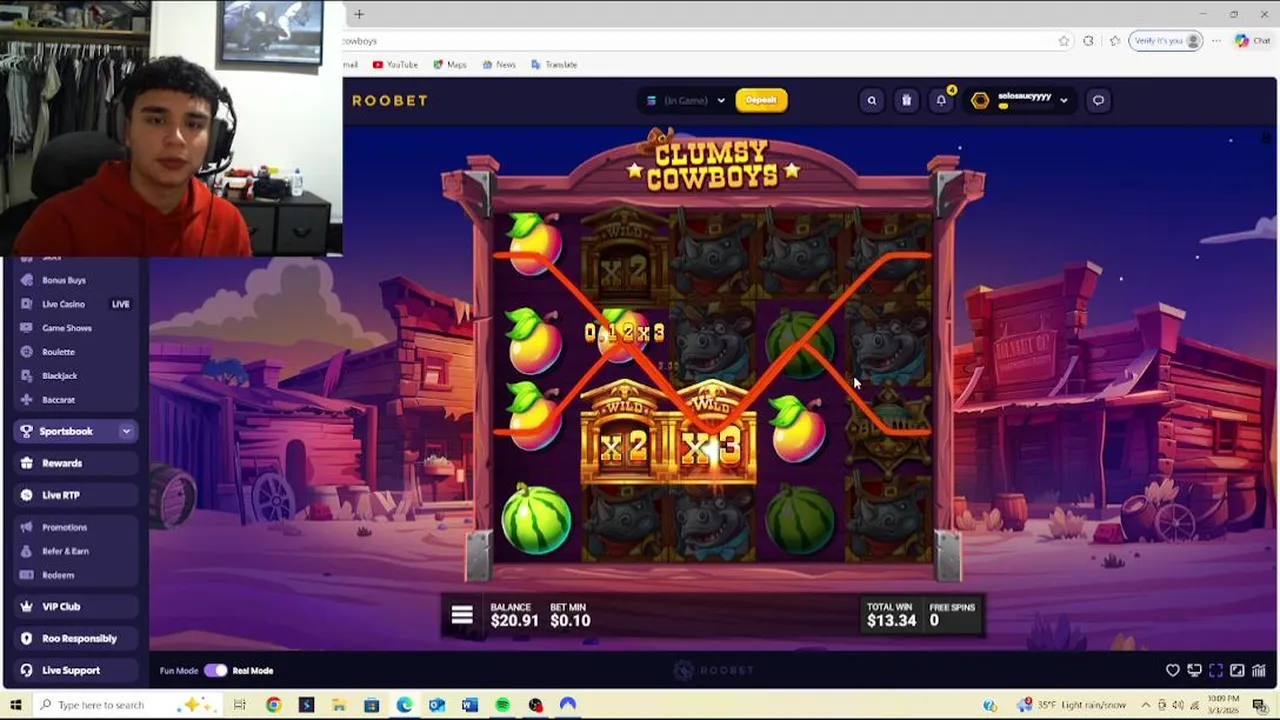1280x720 pixels.
Task: Click the taskbar search box
Action: [x=129, y=705]
